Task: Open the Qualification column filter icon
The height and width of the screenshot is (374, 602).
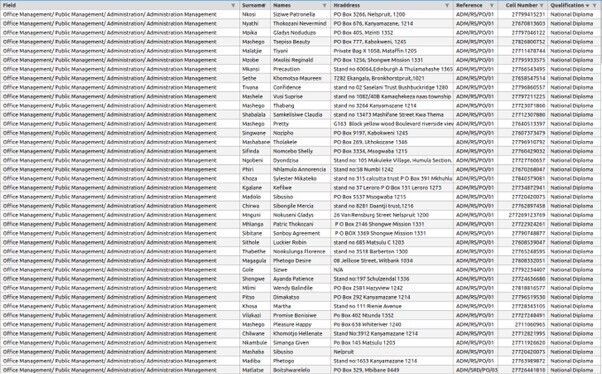Action: click(594, 5)
